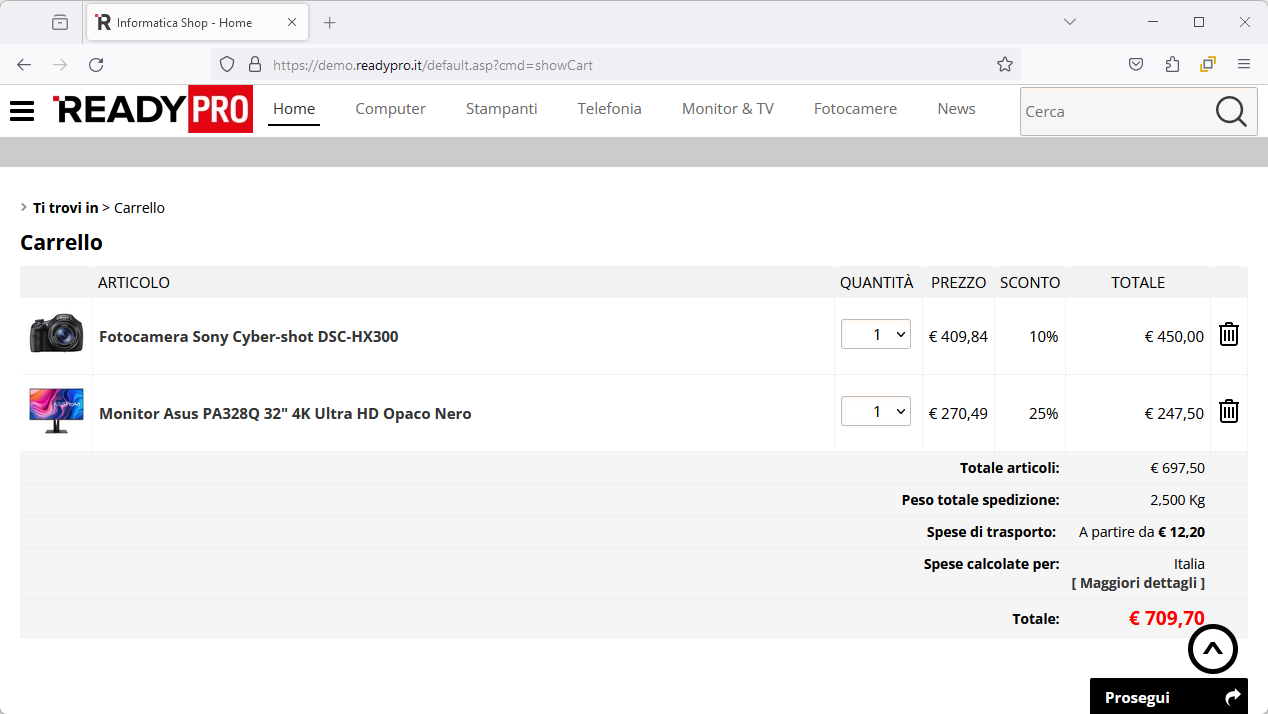Click the shipping cost € 12,20
This screenshot has height=714, width=1268.
coord(1181,532)
